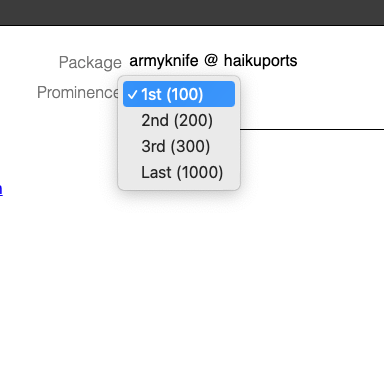Click the checkmark beside 1st (100)
This screenshot has width=384, height=372.
pos(132,95)
